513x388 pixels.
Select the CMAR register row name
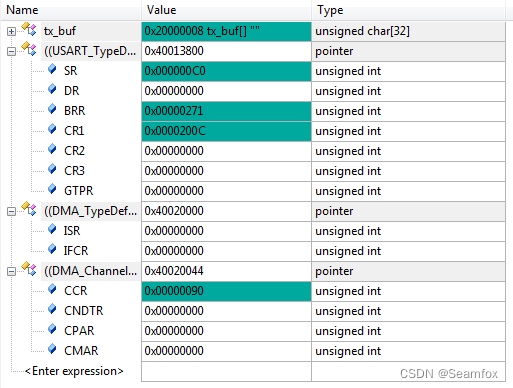[81, 351]
